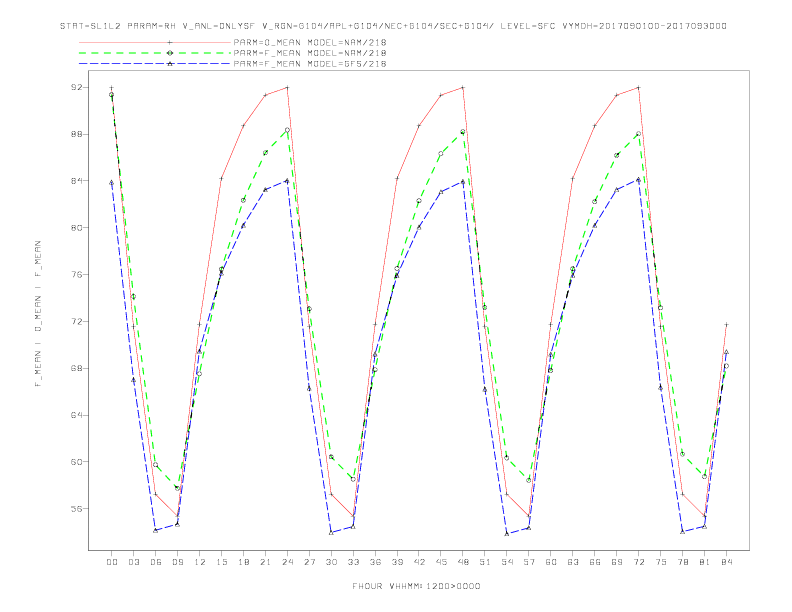Select legend entry PARM=F_MEAN MODEL=NAM/218

point(310,53)
